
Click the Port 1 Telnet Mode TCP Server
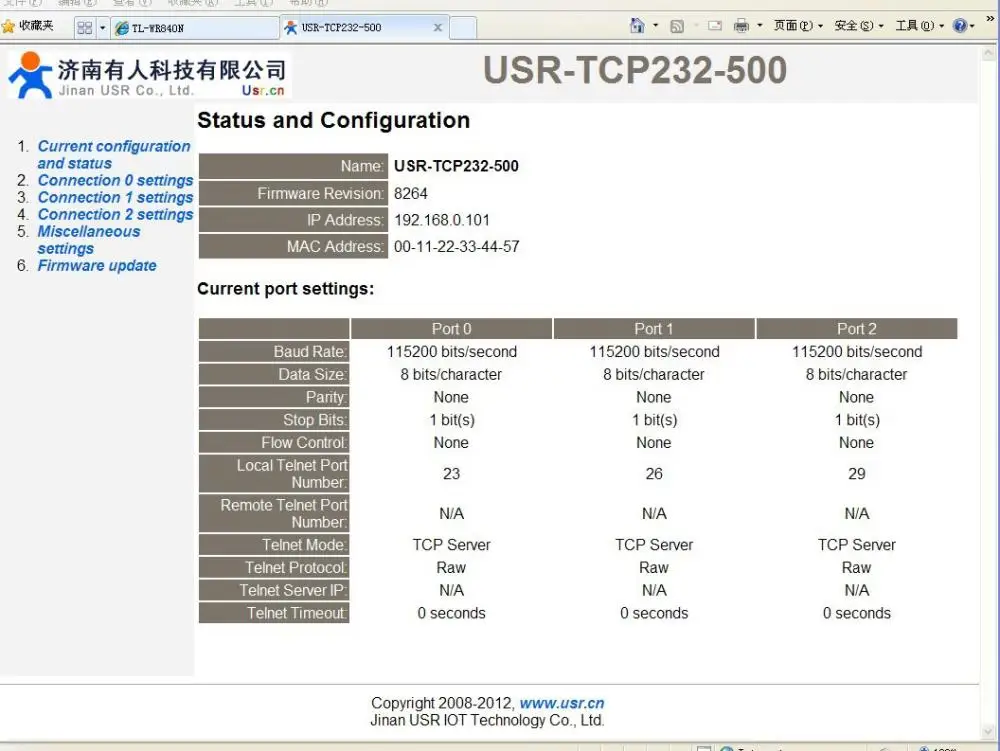click(654, 545)
